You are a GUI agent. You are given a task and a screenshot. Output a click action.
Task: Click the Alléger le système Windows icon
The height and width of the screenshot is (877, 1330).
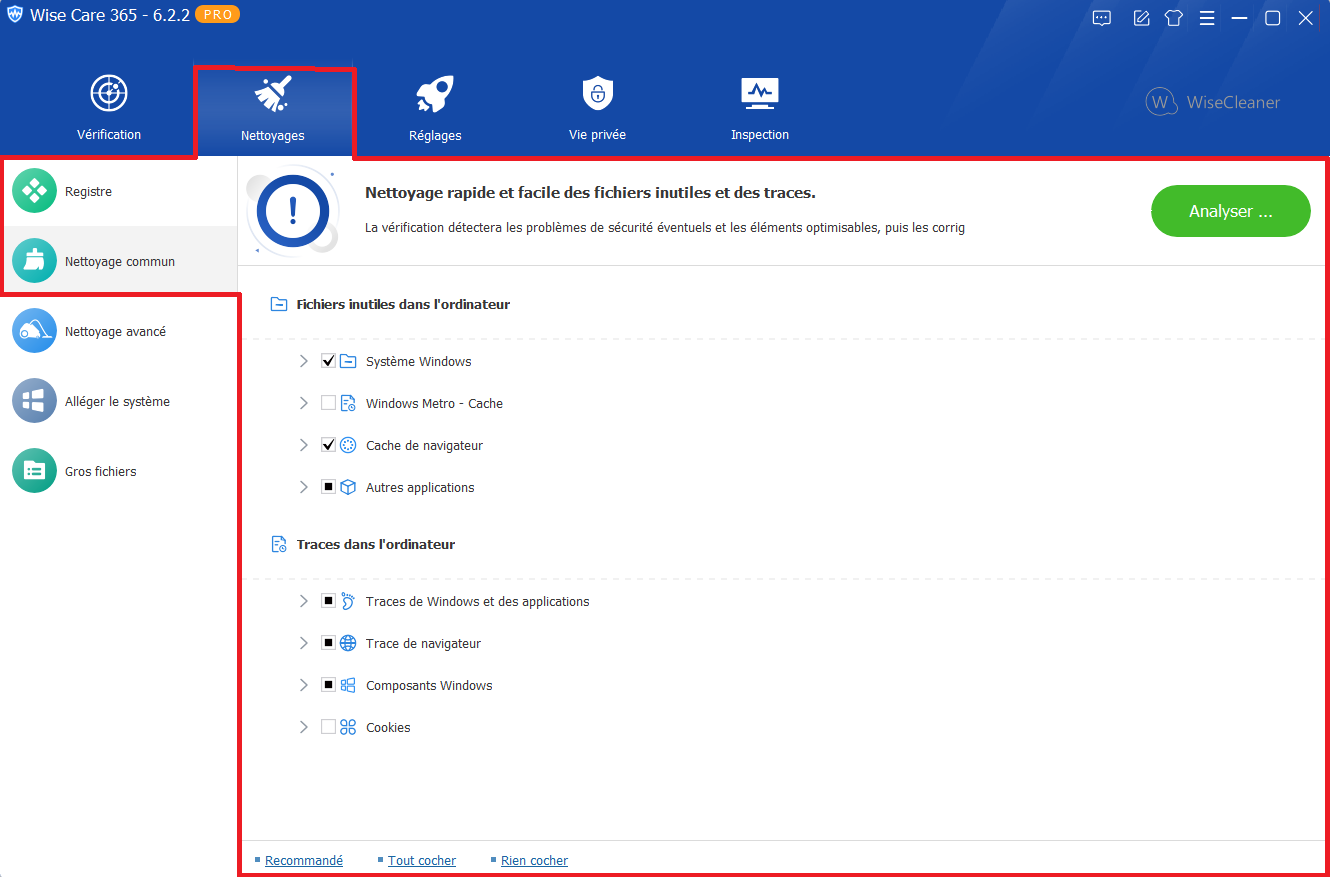[x=35, y=401]
